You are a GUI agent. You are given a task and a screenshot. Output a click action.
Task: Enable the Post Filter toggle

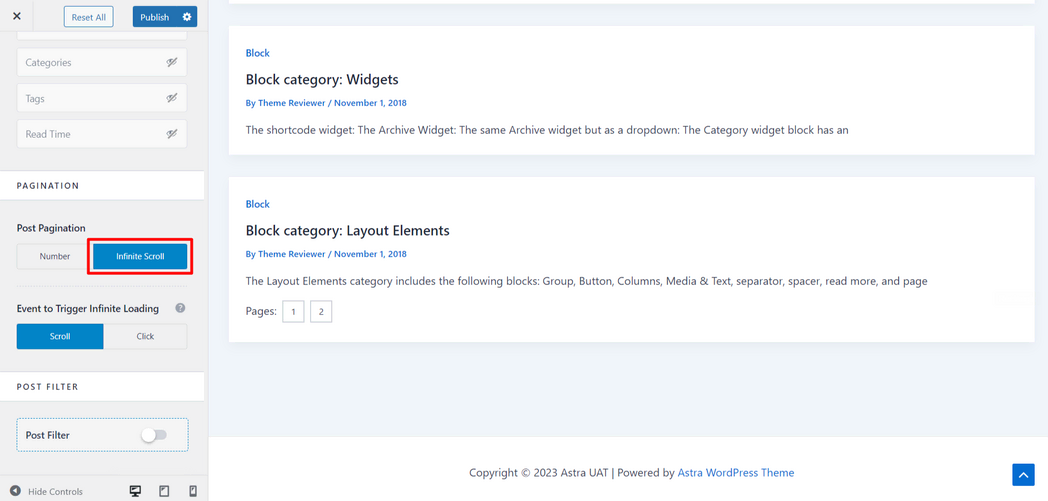[154, 435]
